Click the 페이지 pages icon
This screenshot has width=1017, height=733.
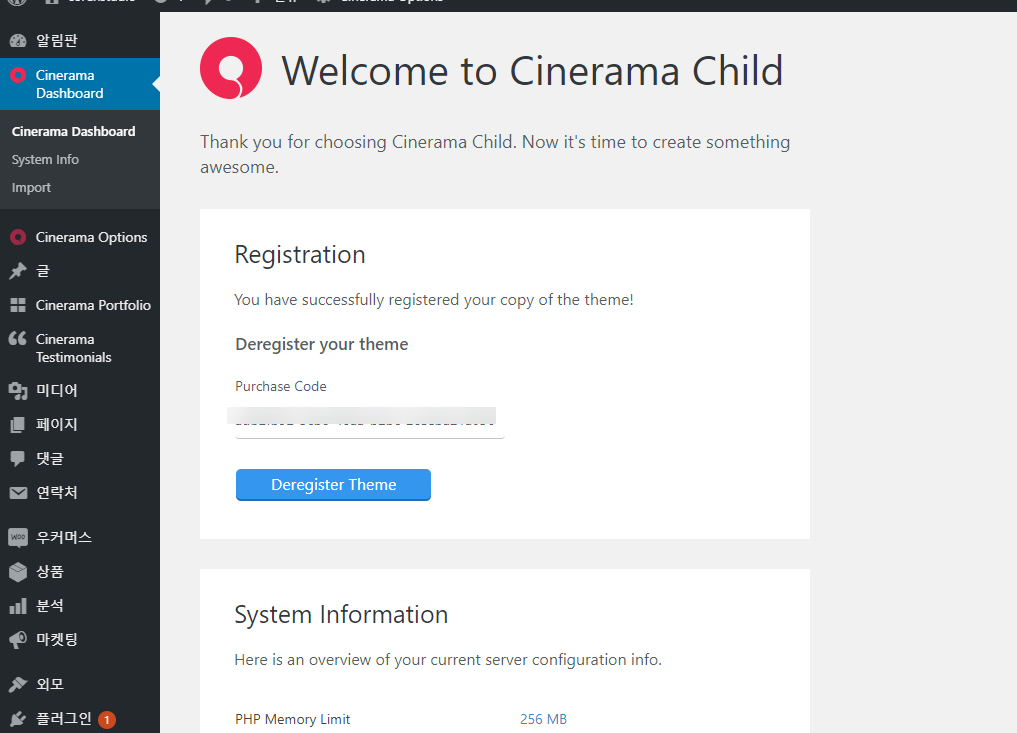coord(18,424)
